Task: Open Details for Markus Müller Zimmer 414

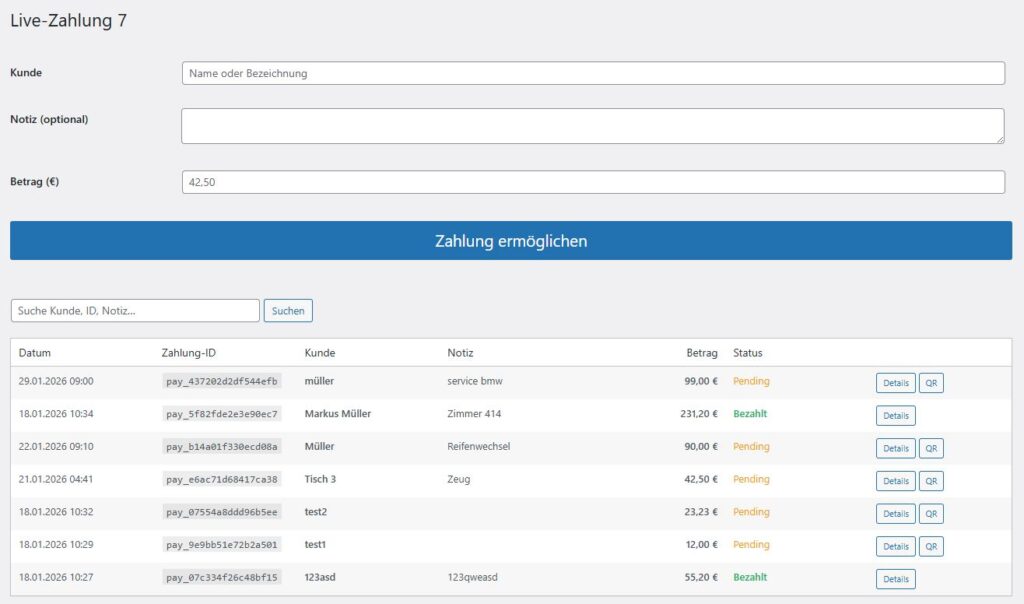Action: coord(895,415)
